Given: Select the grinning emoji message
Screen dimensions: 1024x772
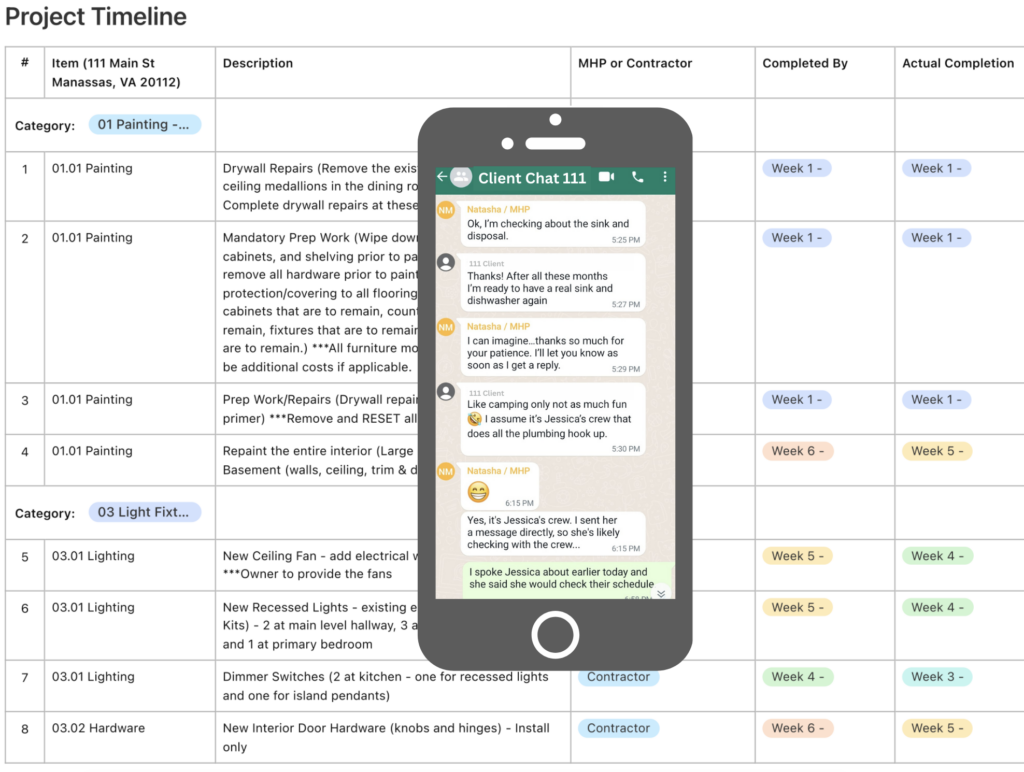Looking at the screenshot, I should pyautogui.click(x=500, y=486).
